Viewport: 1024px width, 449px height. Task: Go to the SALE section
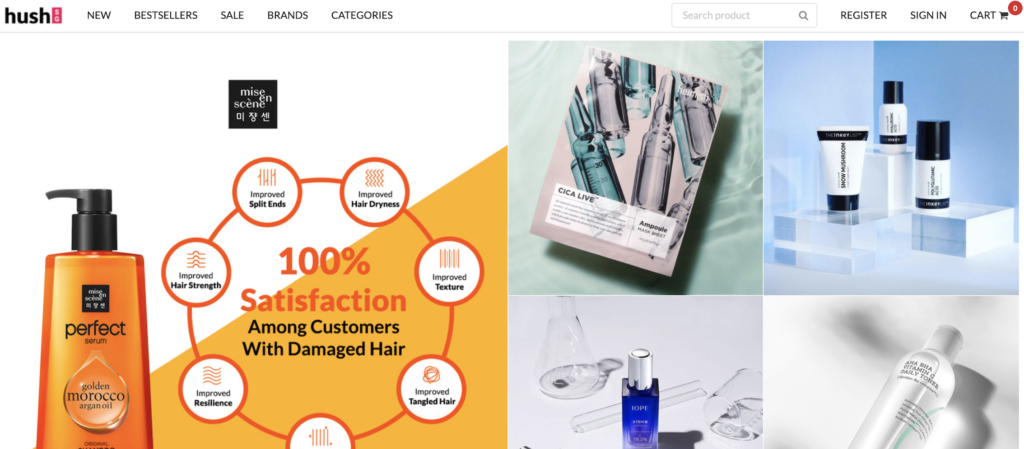(232, 15)
